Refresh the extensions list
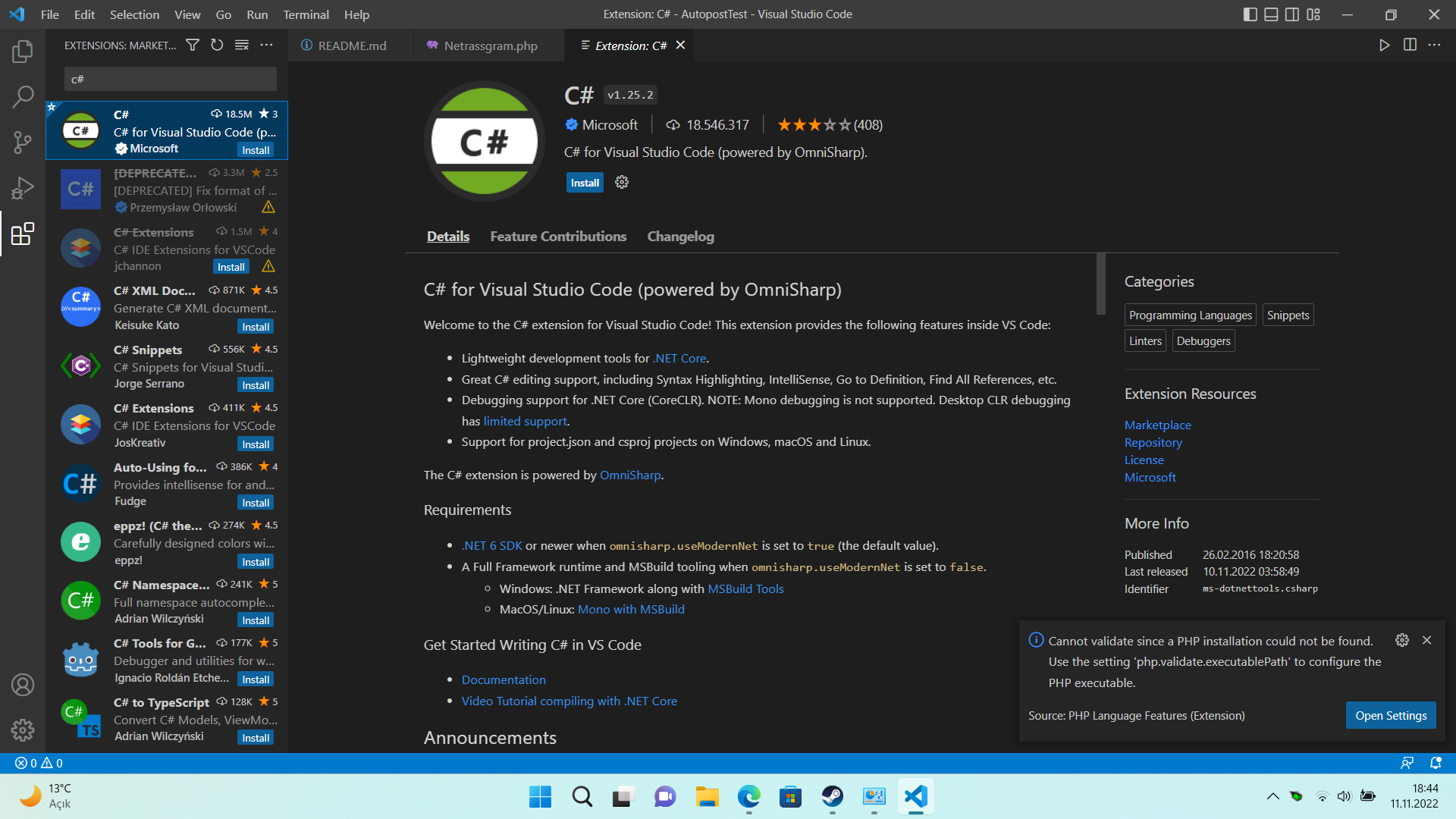 tap(217, 45)
